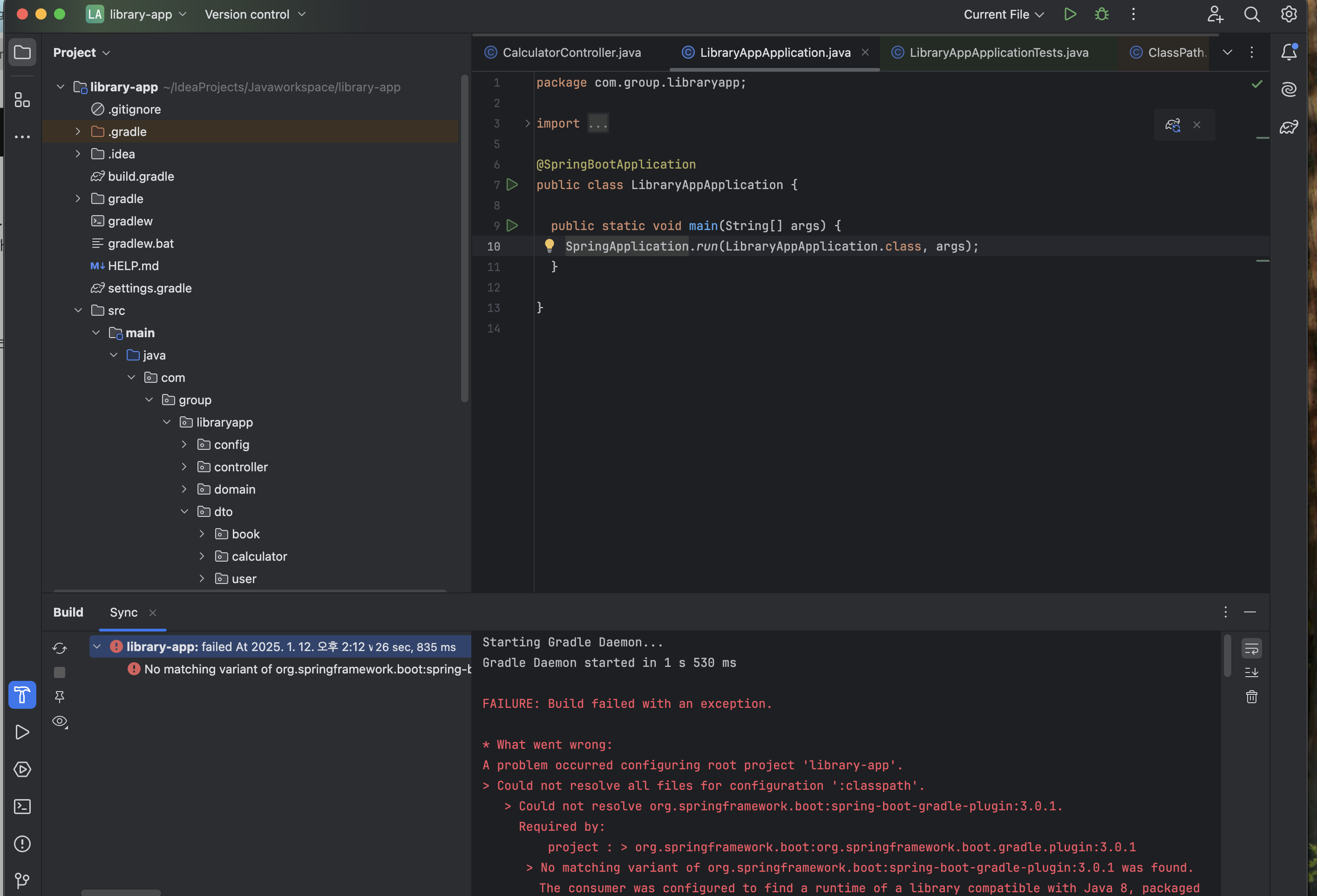
Task: Open the Project view selector dropdown
Action: pyautogui.click(x=81, y=52)
